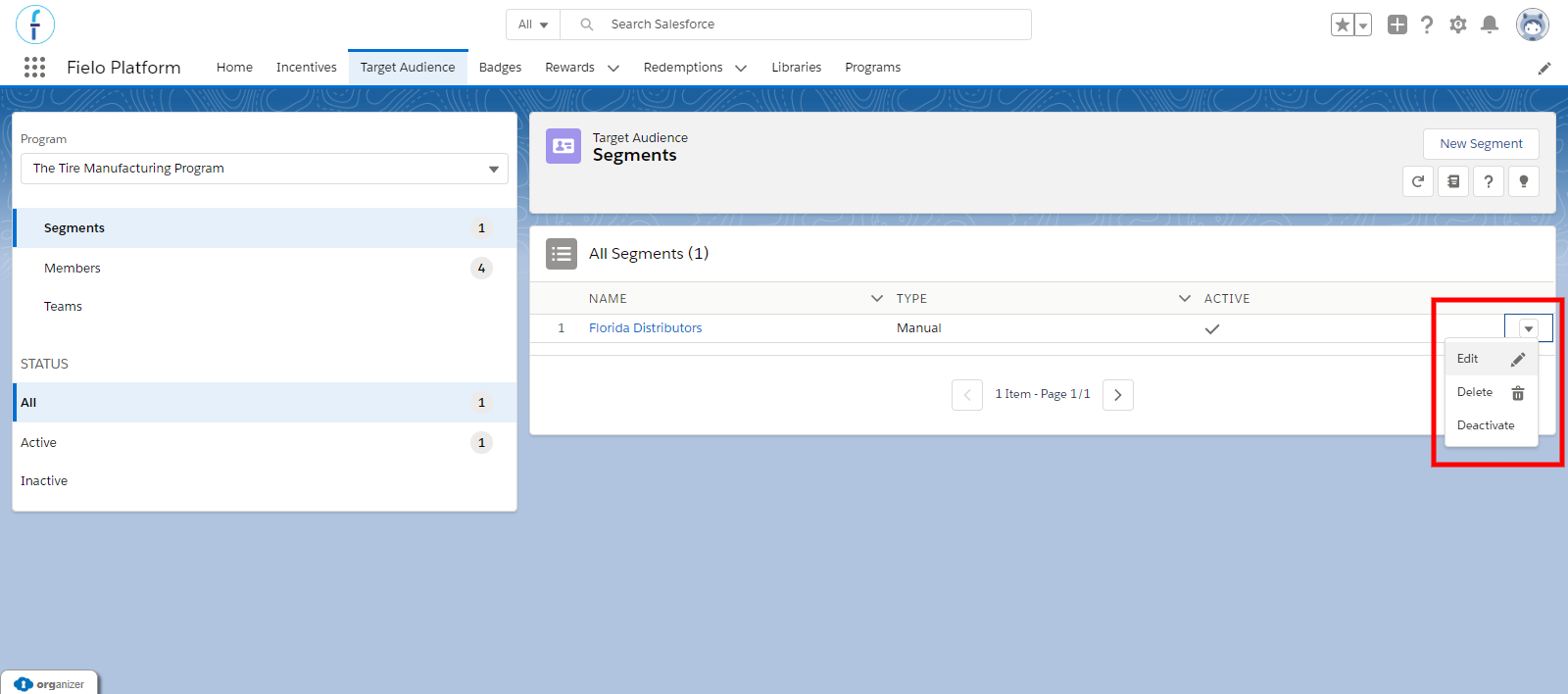Open Setup gear icon
The image size is (1568, 694).
click(1458, 25)
